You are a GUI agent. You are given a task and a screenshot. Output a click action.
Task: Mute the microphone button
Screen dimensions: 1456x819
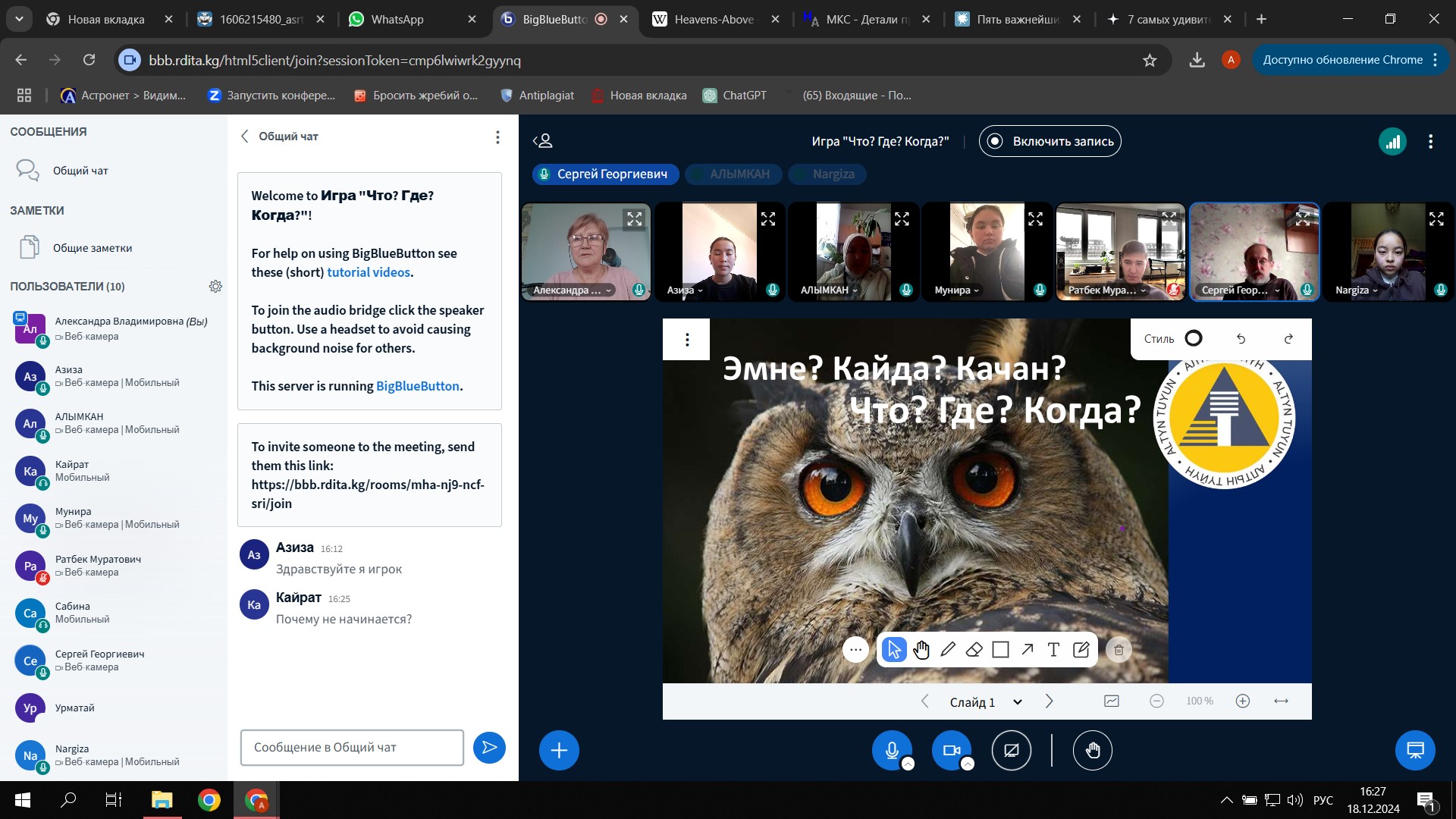click(892, 750)
